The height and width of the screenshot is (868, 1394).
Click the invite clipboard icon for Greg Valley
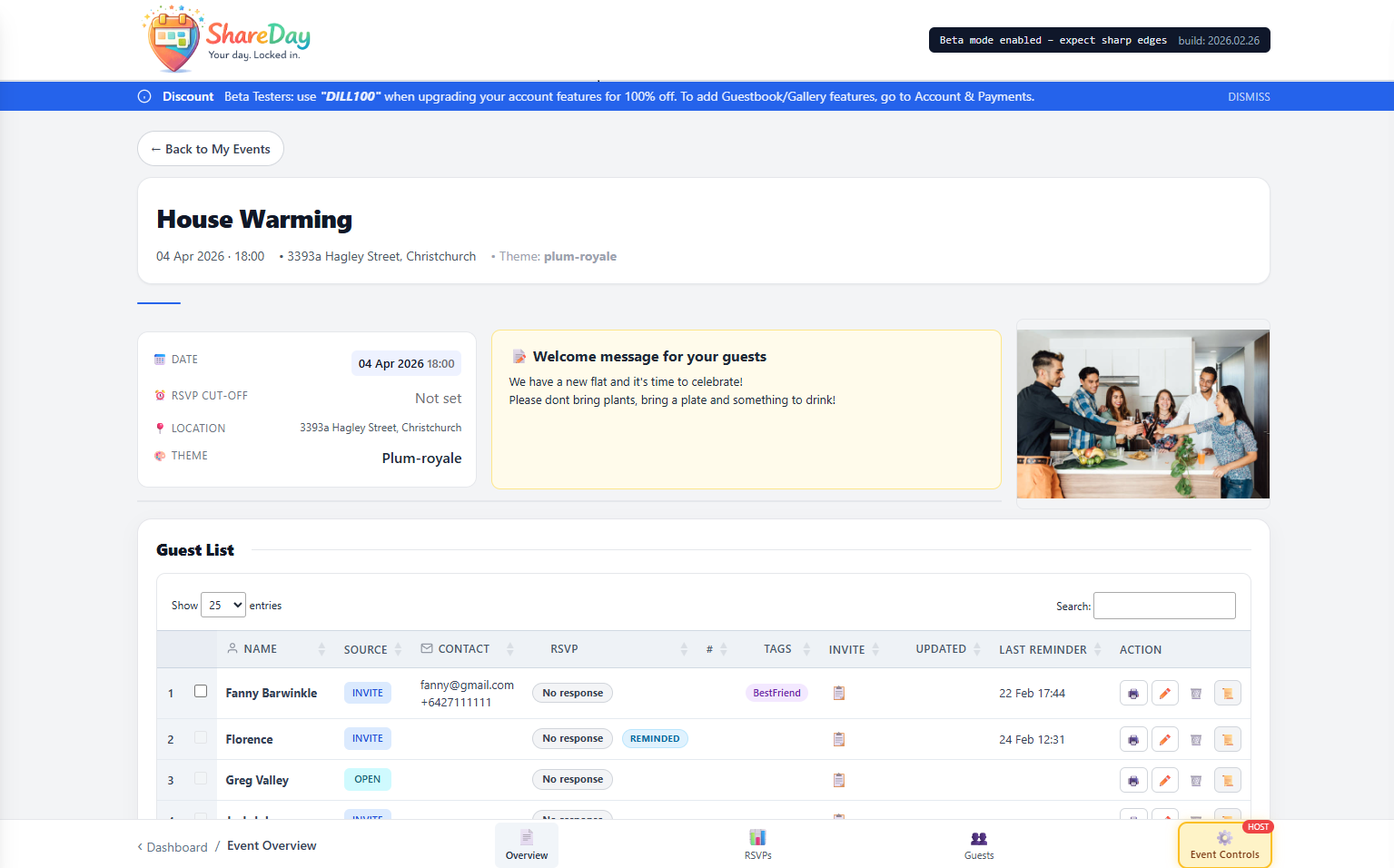(x=839, y=780)
